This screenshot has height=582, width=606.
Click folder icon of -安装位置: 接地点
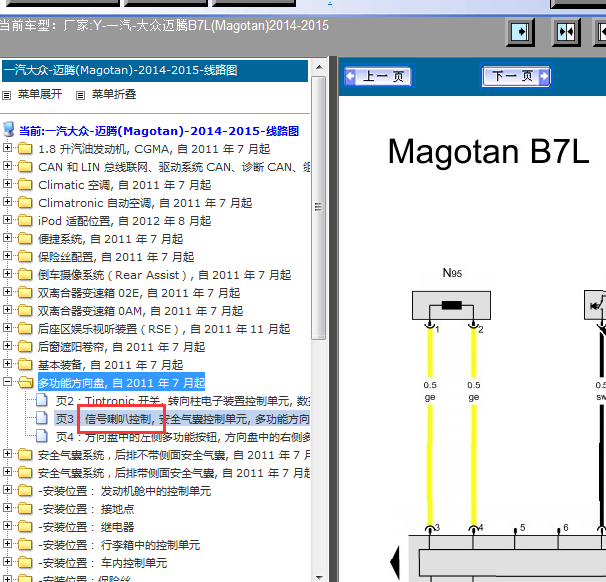coord(25,509)
